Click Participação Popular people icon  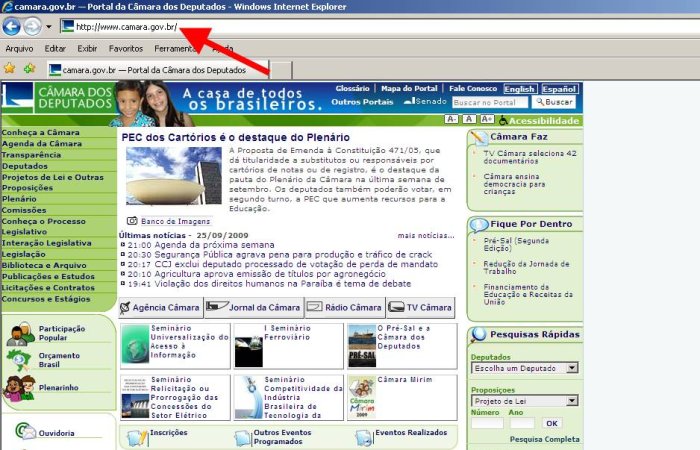point(21,333)
